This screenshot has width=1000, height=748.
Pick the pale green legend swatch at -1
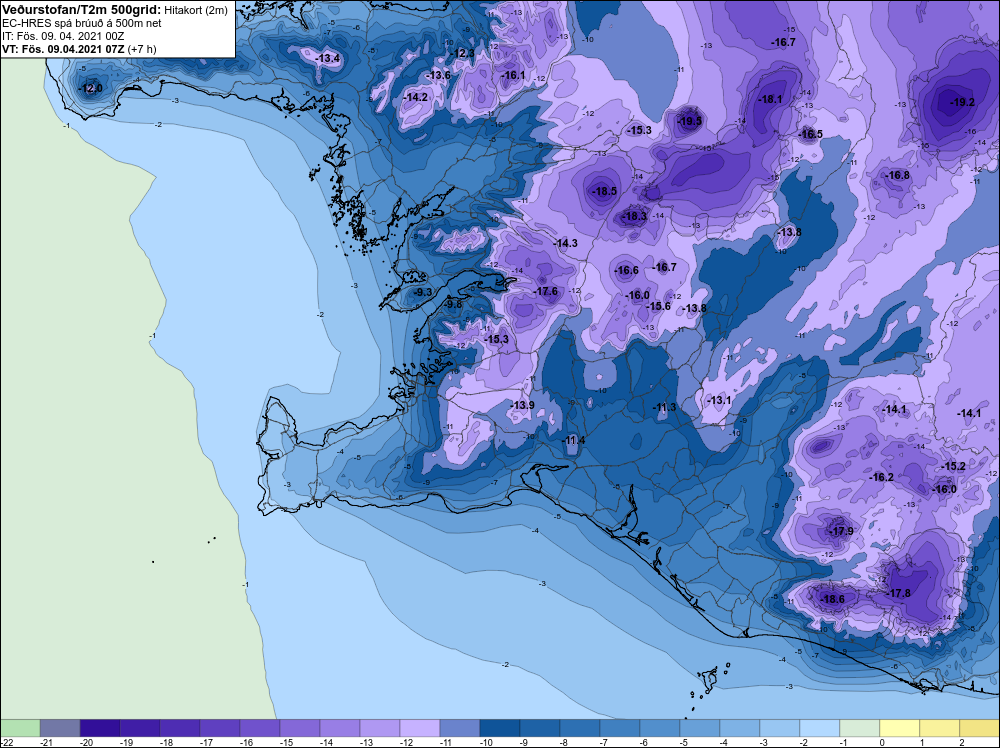point(859,728)
